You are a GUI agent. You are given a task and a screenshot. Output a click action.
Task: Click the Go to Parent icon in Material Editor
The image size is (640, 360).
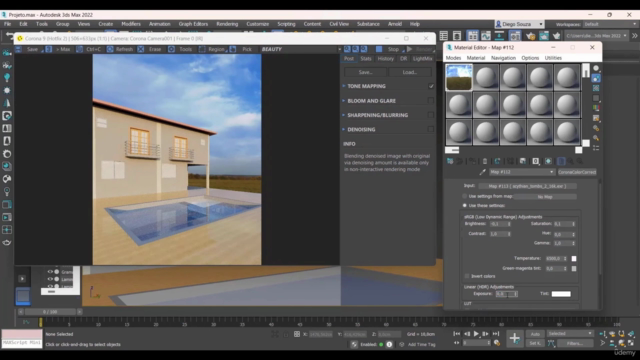click(x=570, y=161)
